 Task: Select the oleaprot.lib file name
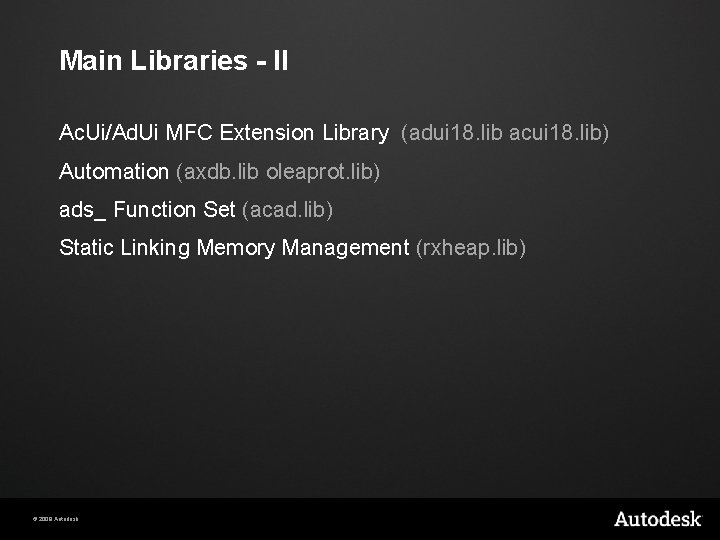tap(319, 171)
